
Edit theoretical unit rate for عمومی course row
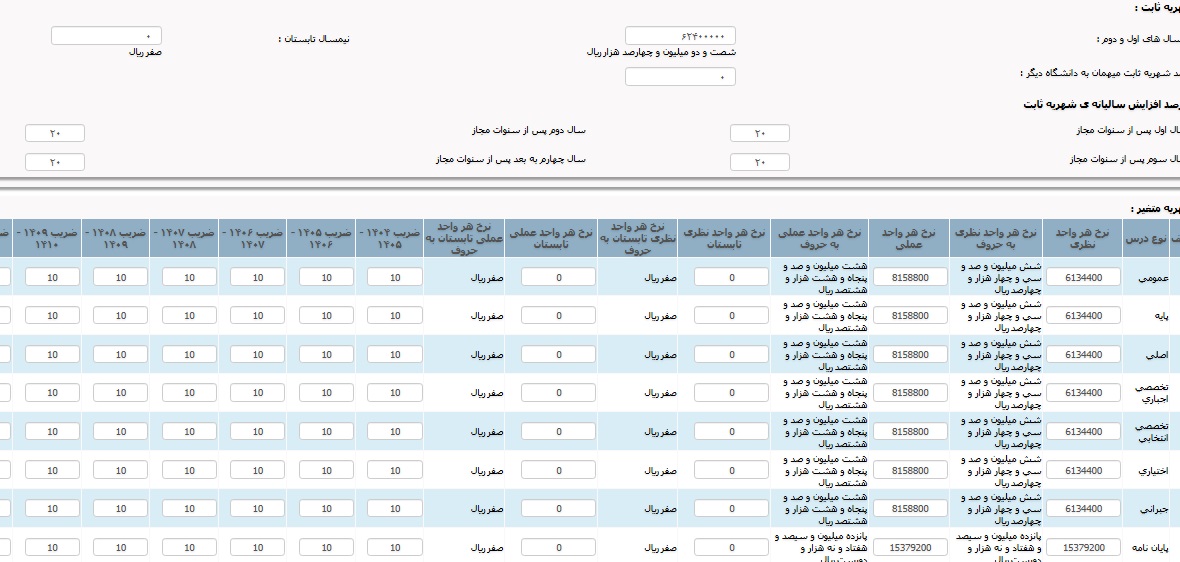click(1084, 277)
